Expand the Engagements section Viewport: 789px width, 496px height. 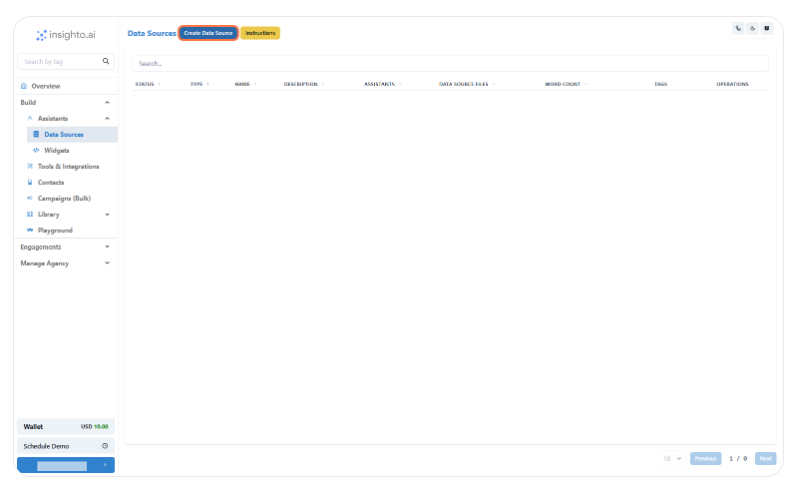pyautogui.click(x=65, y=247)
